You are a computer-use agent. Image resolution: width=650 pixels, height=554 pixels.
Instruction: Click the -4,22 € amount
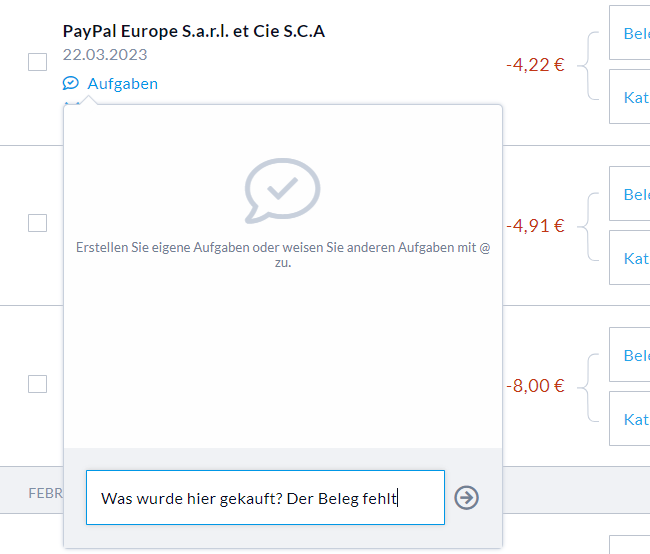click(535, 65)
